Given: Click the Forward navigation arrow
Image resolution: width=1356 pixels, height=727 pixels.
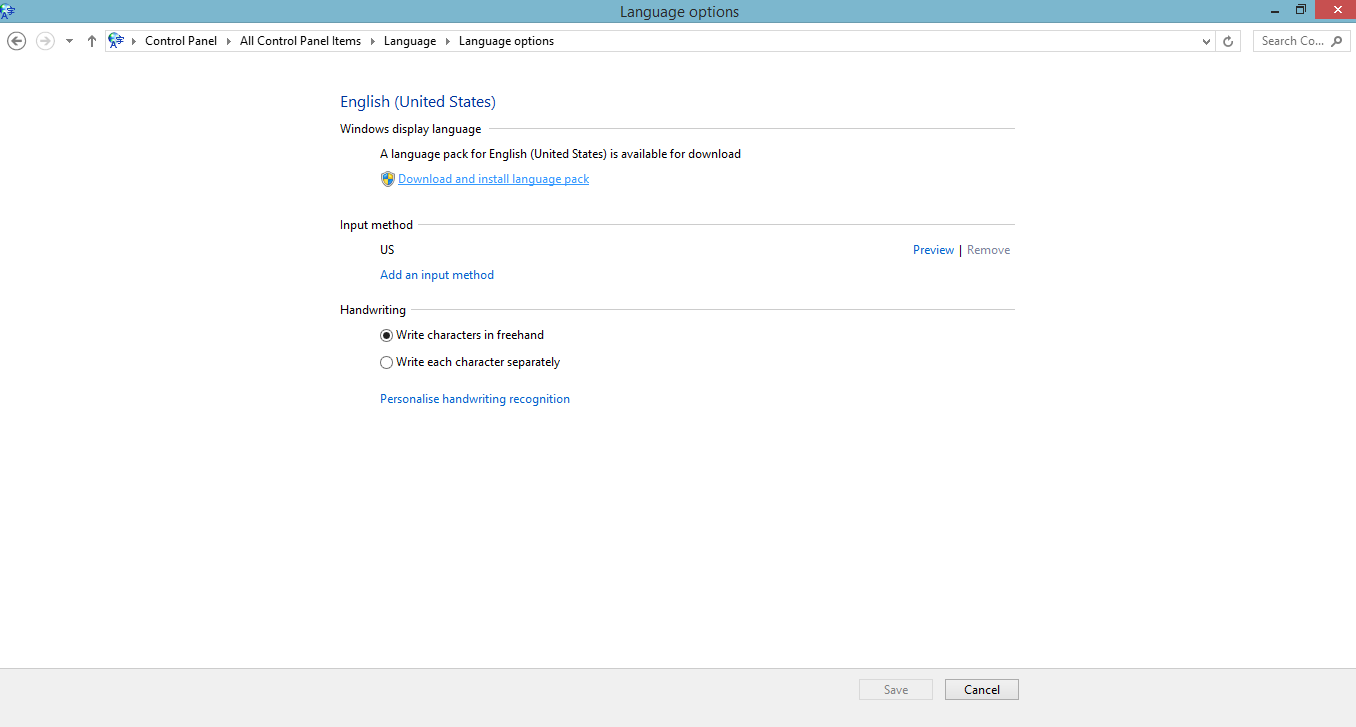Looking at the screenshot, I should [x=45, y=41].
